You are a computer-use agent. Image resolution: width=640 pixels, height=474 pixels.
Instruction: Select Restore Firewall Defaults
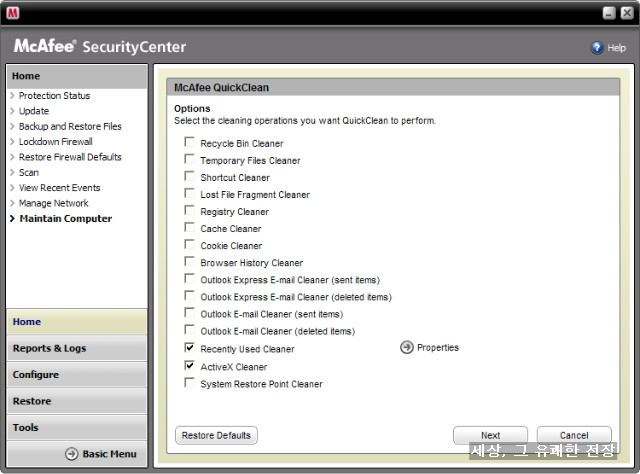tap(70, 157)
